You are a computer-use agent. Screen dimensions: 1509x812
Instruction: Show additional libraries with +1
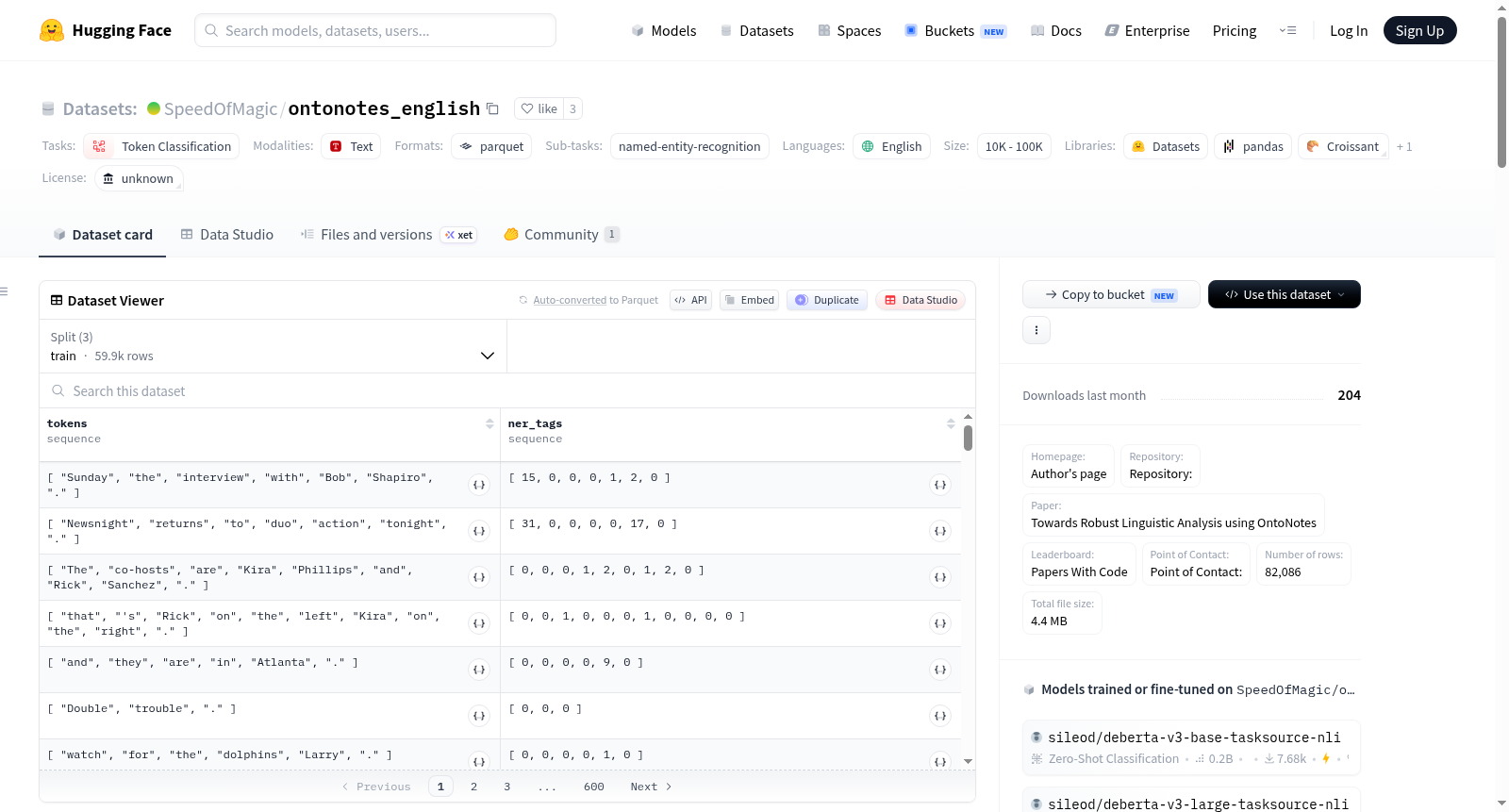[1404, 146]
